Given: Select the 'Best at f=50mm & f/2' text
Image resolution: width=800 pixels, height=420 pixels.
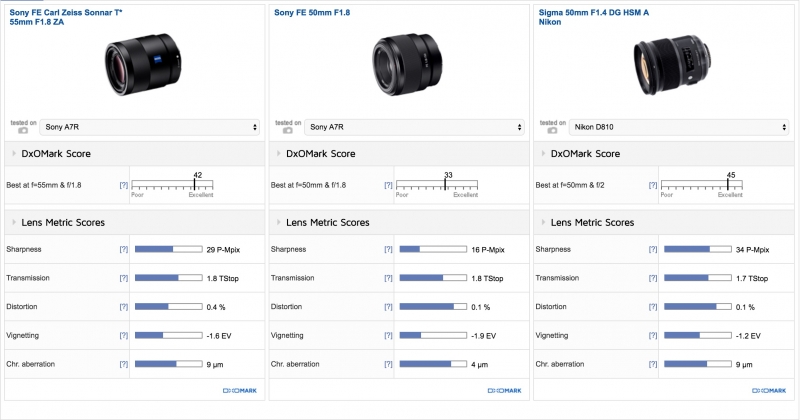Looking at the screenshot, I should point(570,185).
